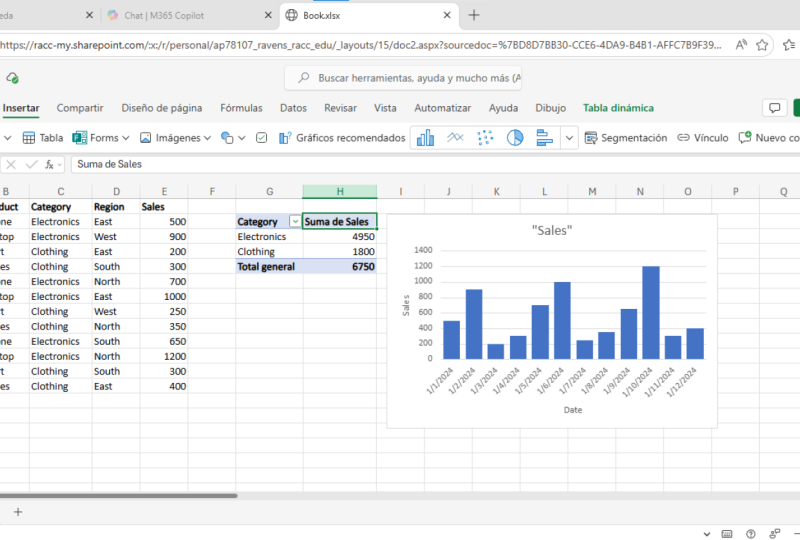This screenshot has width=800, height=540.
Task: Open the Tabla dinámica tab
Action: tap(618, 108)
